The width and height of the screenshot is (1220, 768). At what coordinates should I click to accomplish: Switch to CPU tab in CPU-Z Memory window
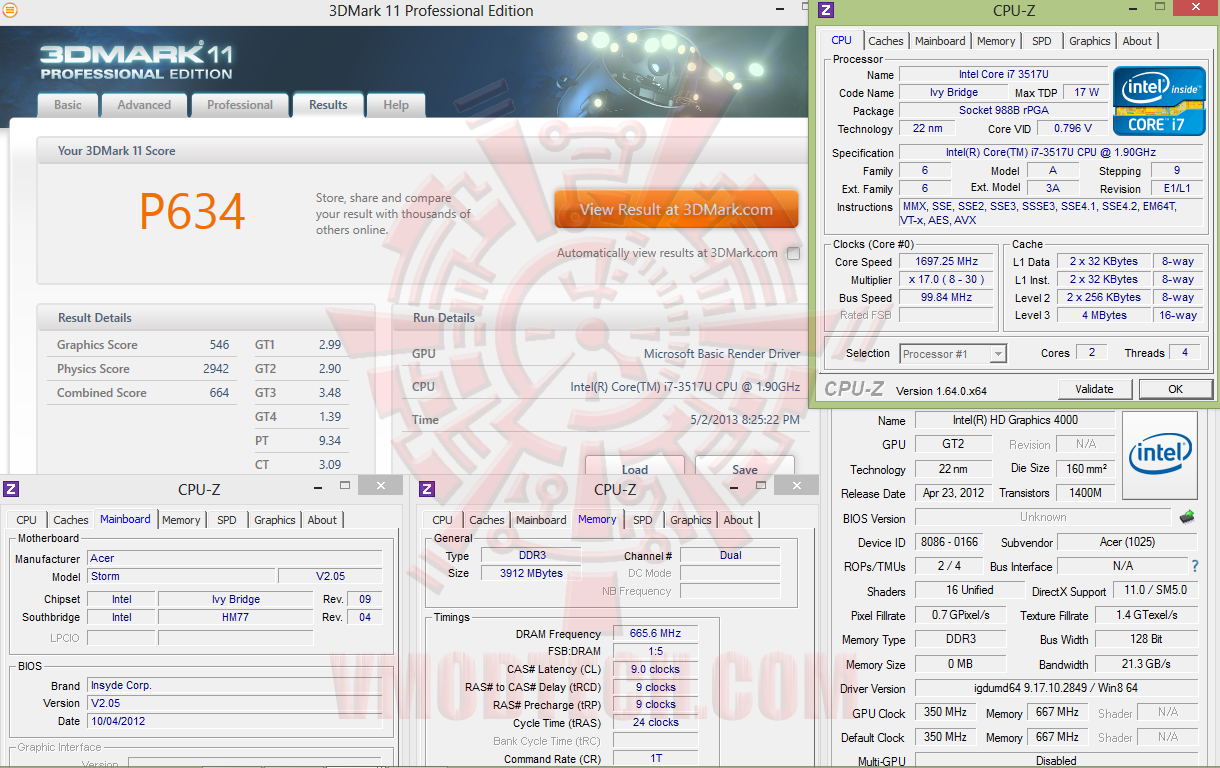[x=443, y=520]
